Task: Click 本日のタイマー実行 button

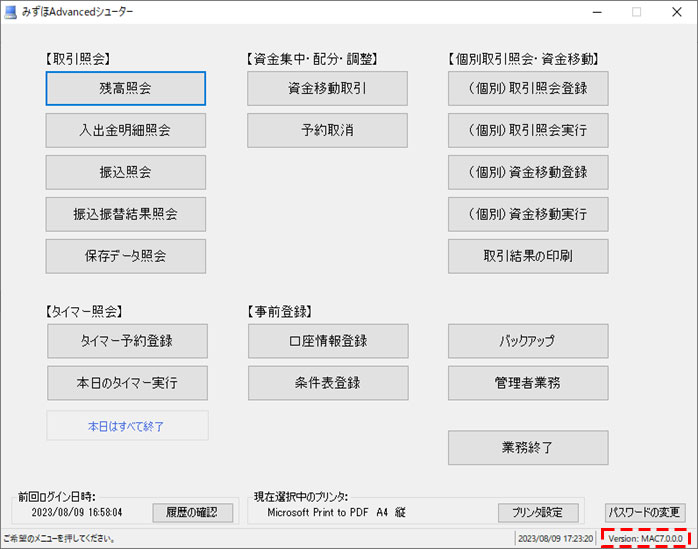Action: tap(127, 383)
